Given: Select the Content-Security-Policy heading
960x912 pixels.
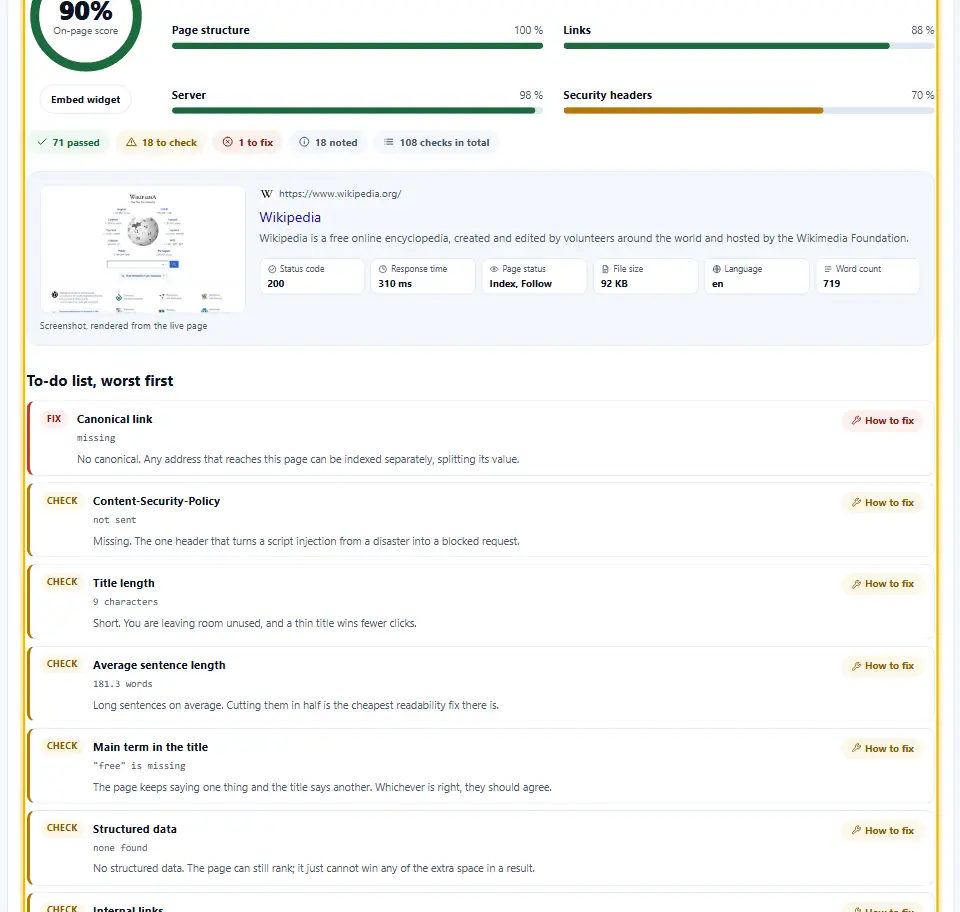Looking at the screenshot, I should point(156,501).
